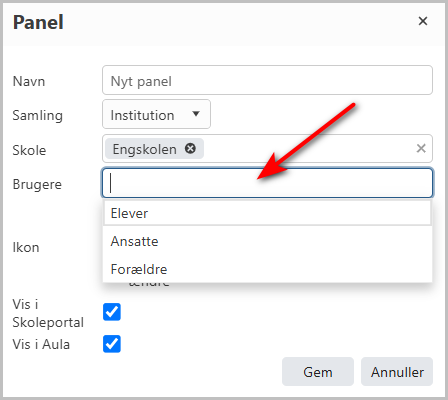
Task: Clear all schools with the Skole field X
Action: tap(421, 148)
